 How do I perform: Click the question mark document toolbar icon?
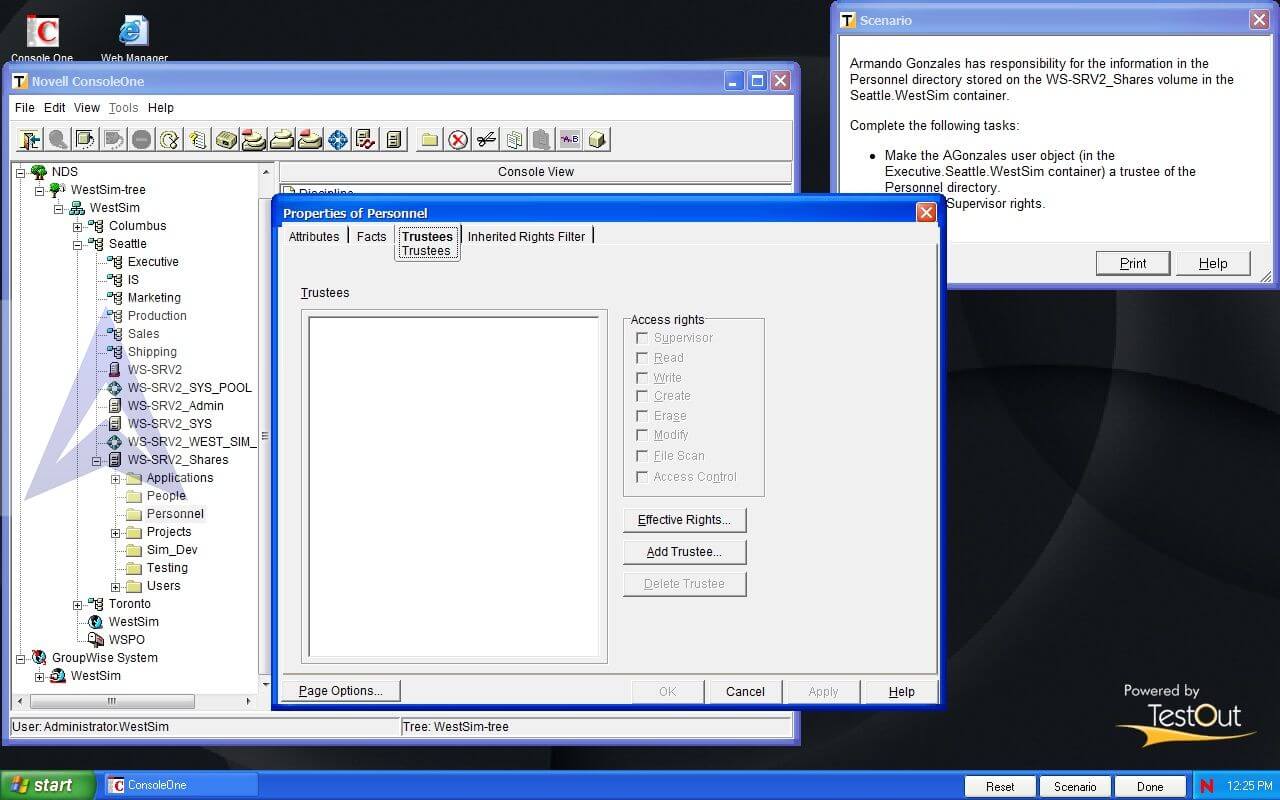[198, 140]
